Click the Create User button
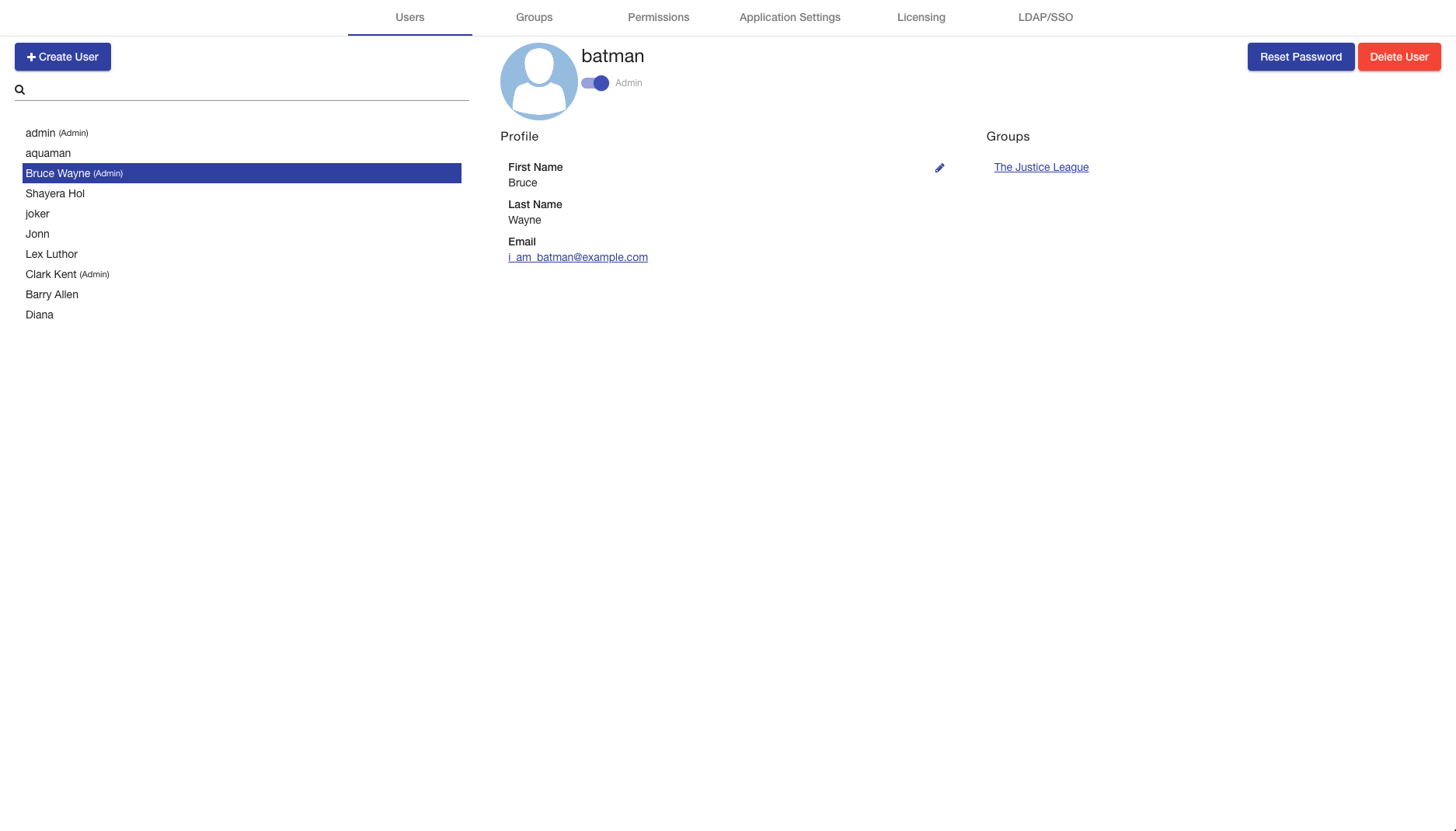This screenshot has height=831, width=1456. click(63, 57)
